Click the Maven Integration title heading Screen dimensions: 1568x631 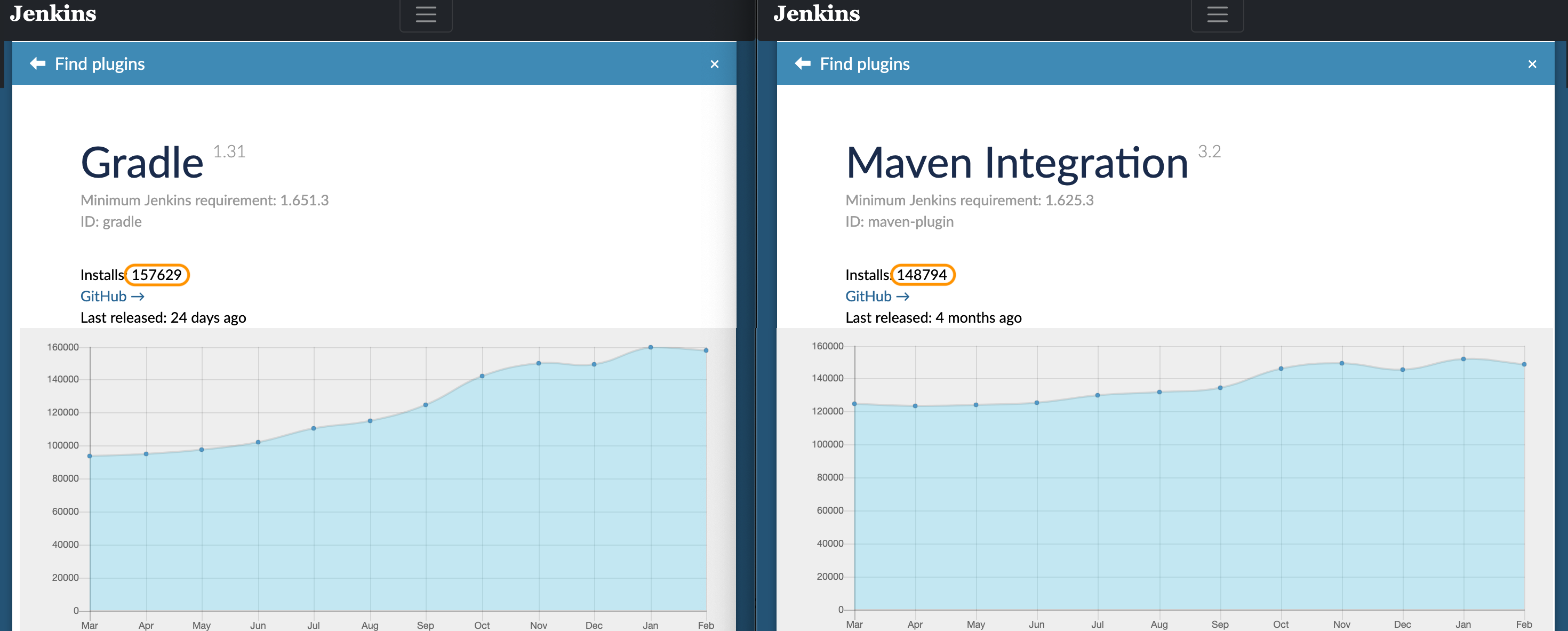[1017, 163]
